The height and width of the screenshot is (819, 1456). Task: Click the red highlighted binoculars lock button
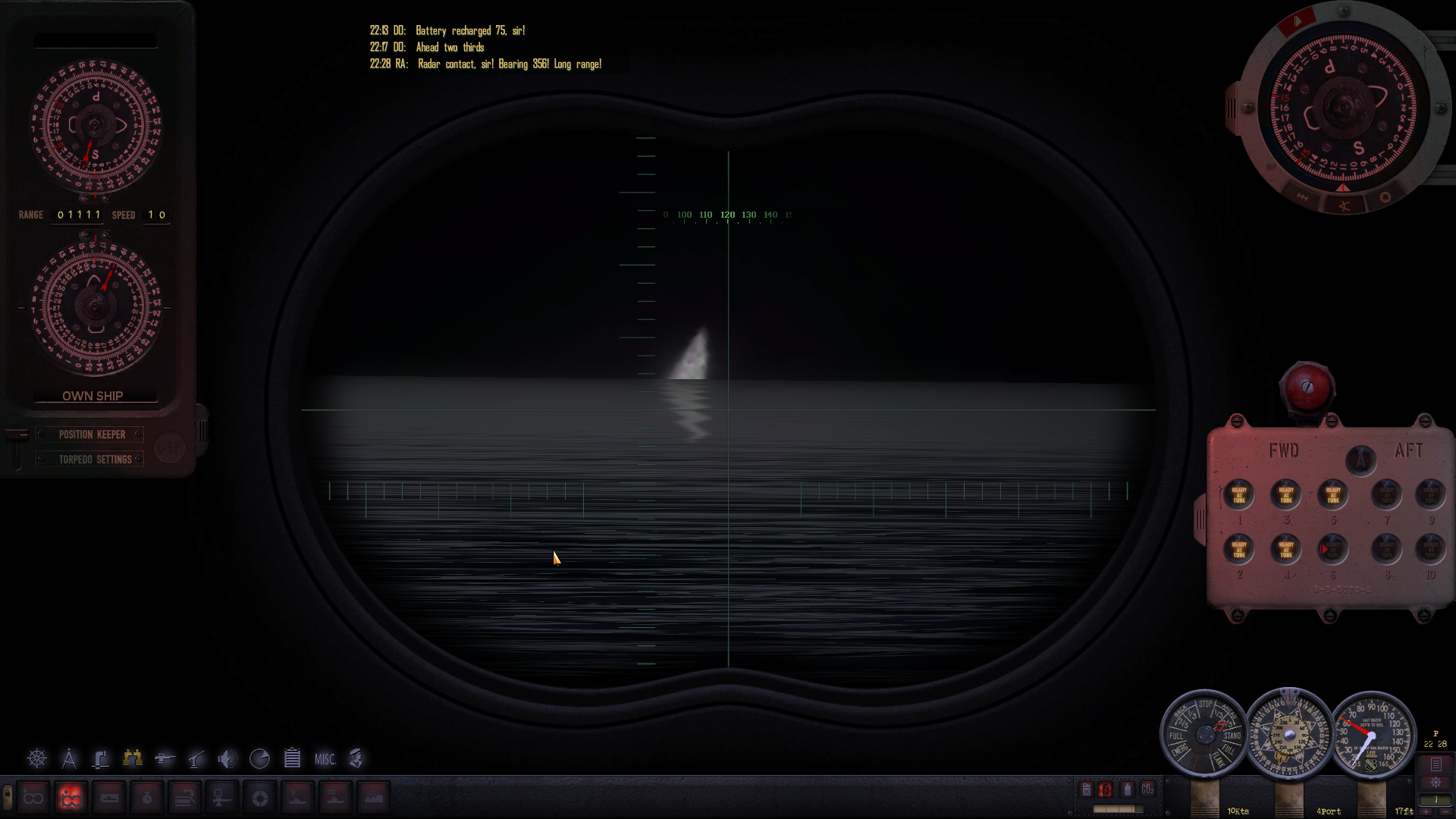tap(71, 798)
